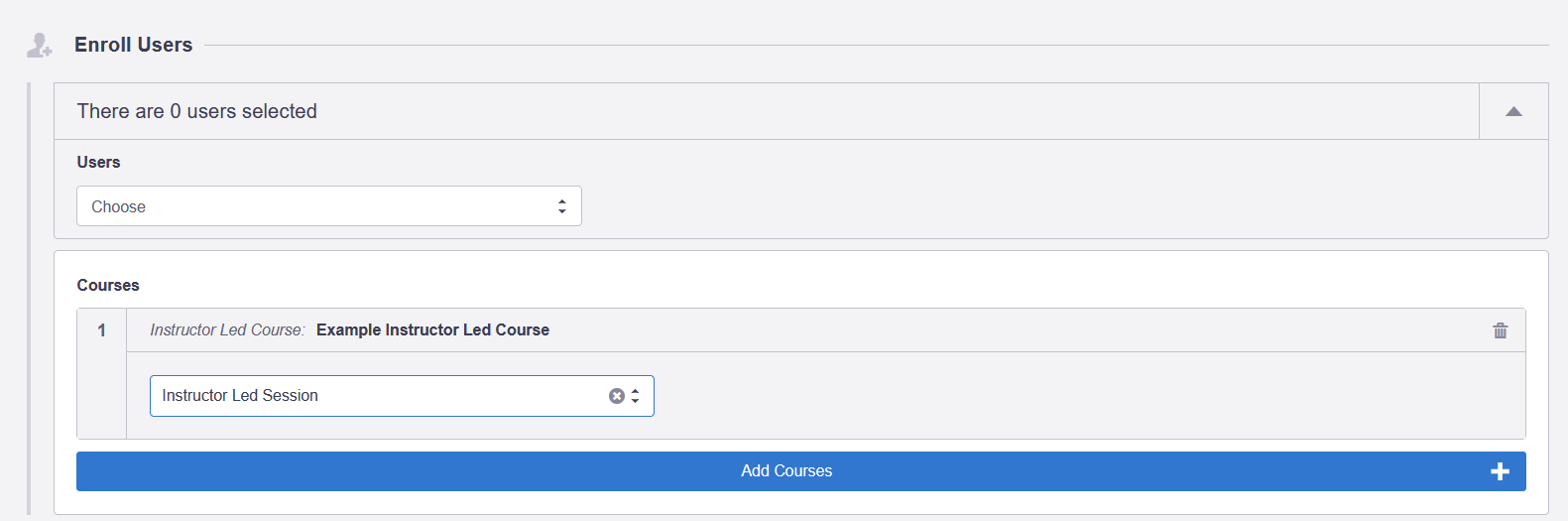Viewport: 1568px width, 521px height.
Task: Click the plus icon on Add Courses
Action: coord(1500,471)
